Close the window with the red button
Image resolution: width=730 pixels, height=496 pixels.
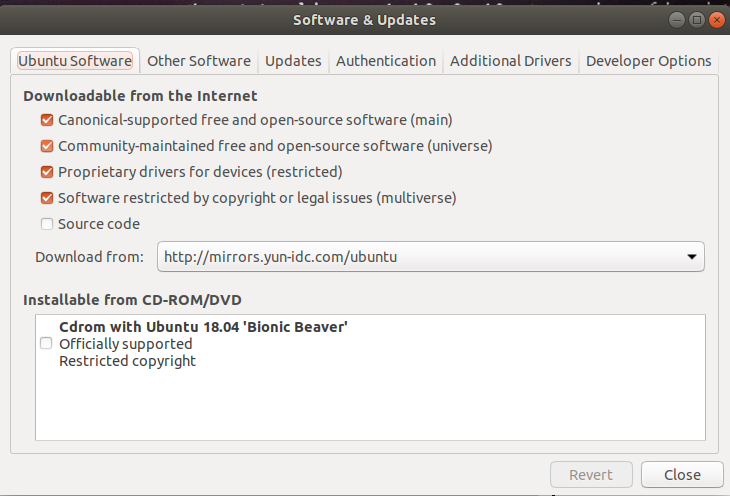(x=716, y=19)
